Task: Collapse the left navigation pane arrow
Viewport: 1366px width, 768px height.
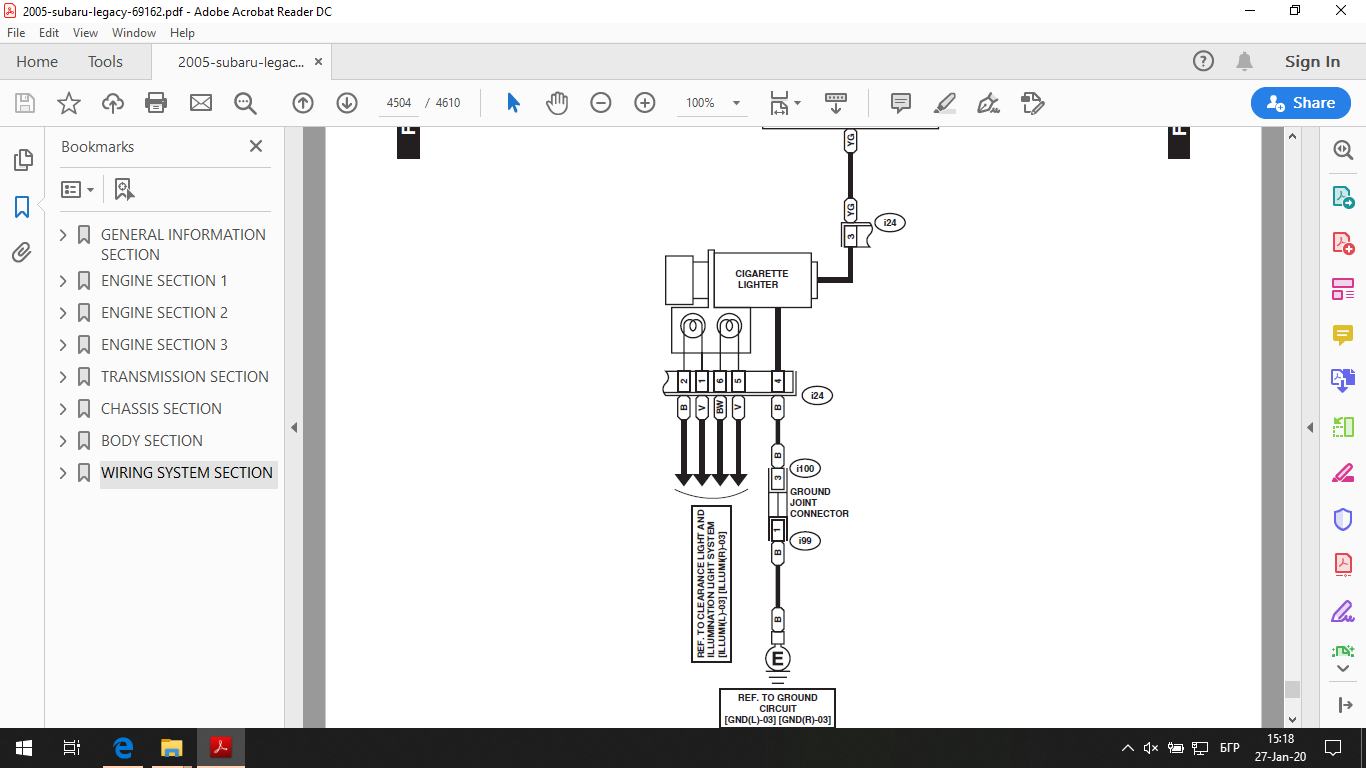Action: (294, 428)
